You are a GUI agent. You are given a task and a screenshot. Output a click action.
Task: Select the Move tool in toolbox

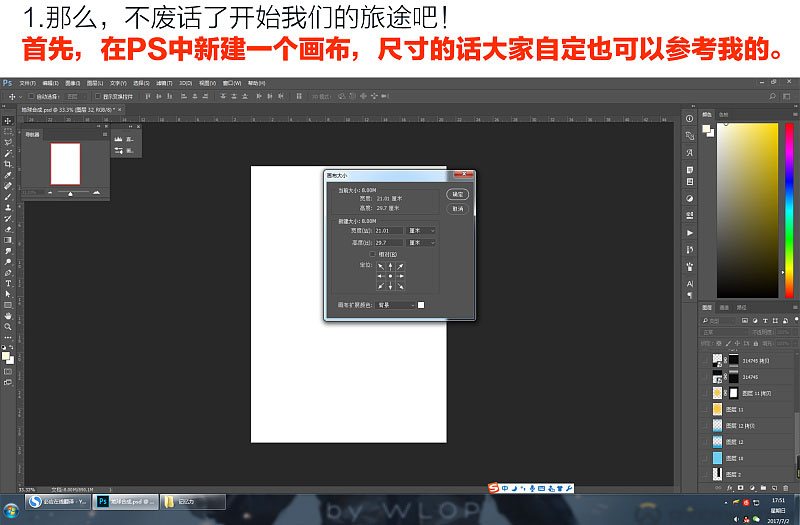point(8,121)
